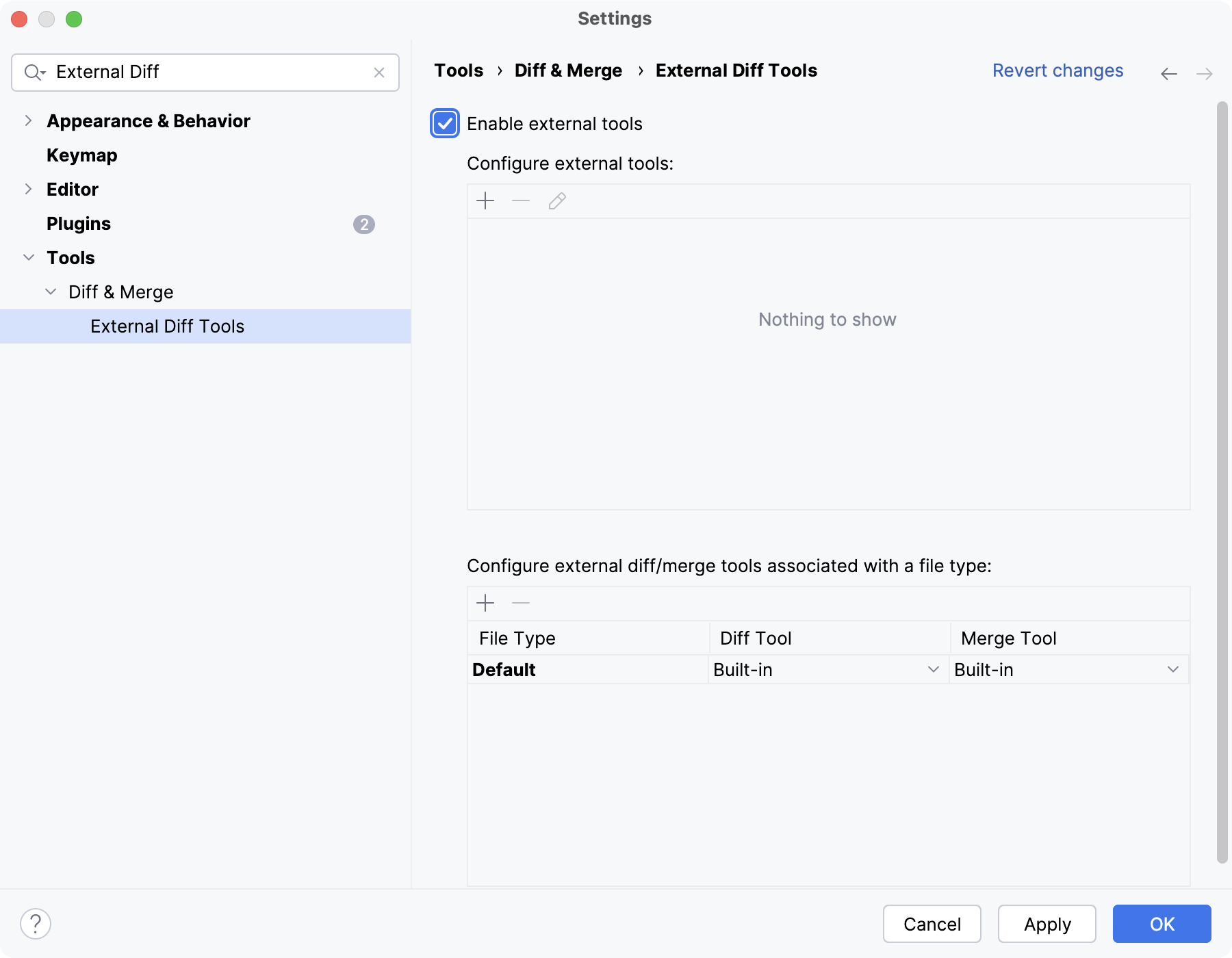Collapse the Diff & Merge tree node

tap(51, 292)
